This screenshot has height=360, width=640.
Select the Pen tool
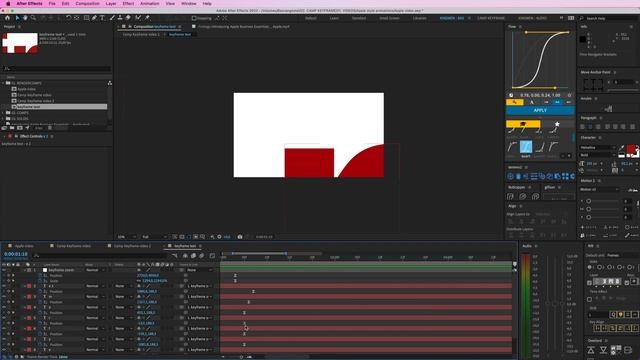pyautogui.click(x=94, y=18)
